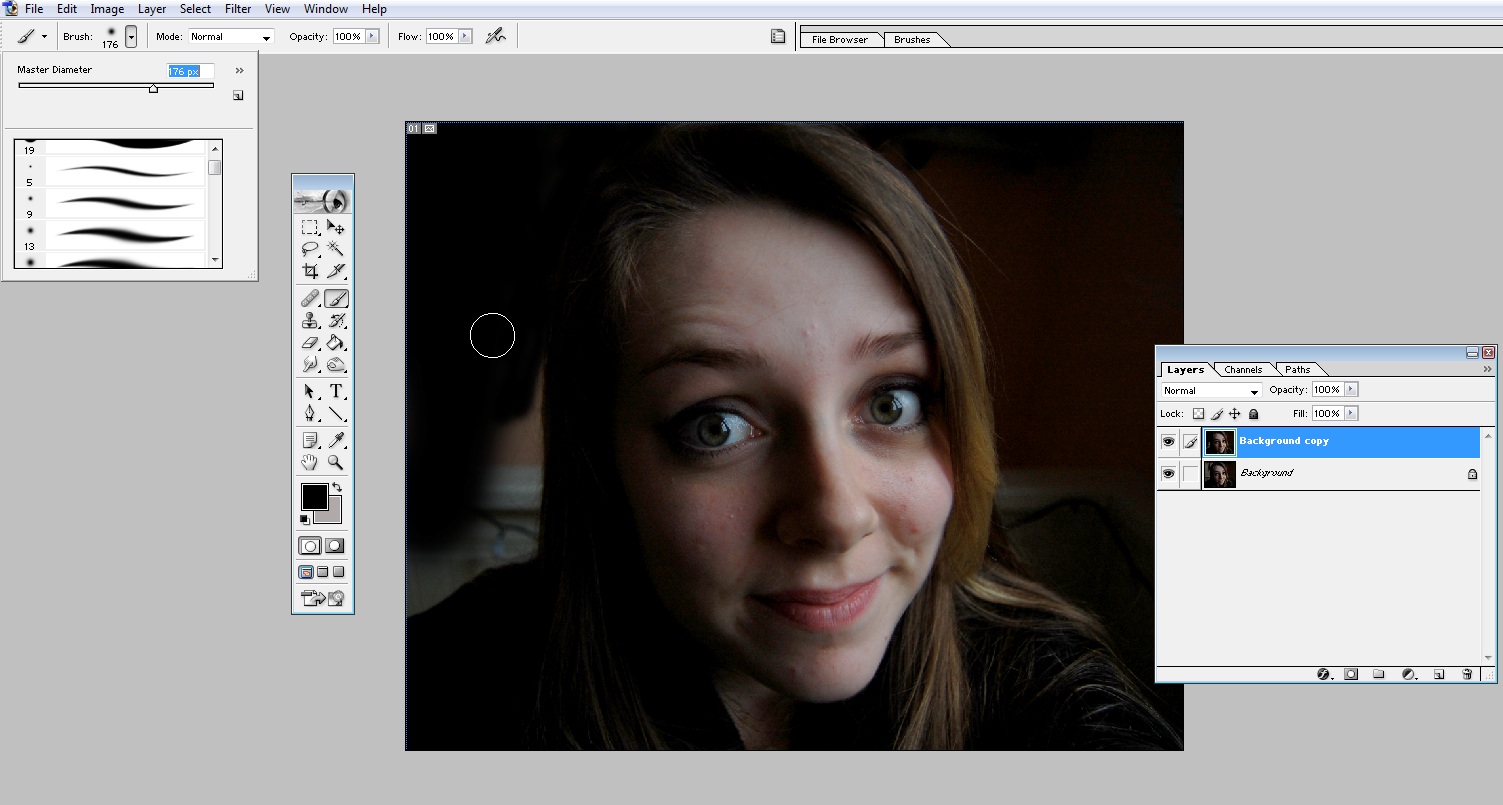Image resolution: width=1503 pixels, height=805 pixels.
Task: Select the Lasso tool
Action: (310, 249)
